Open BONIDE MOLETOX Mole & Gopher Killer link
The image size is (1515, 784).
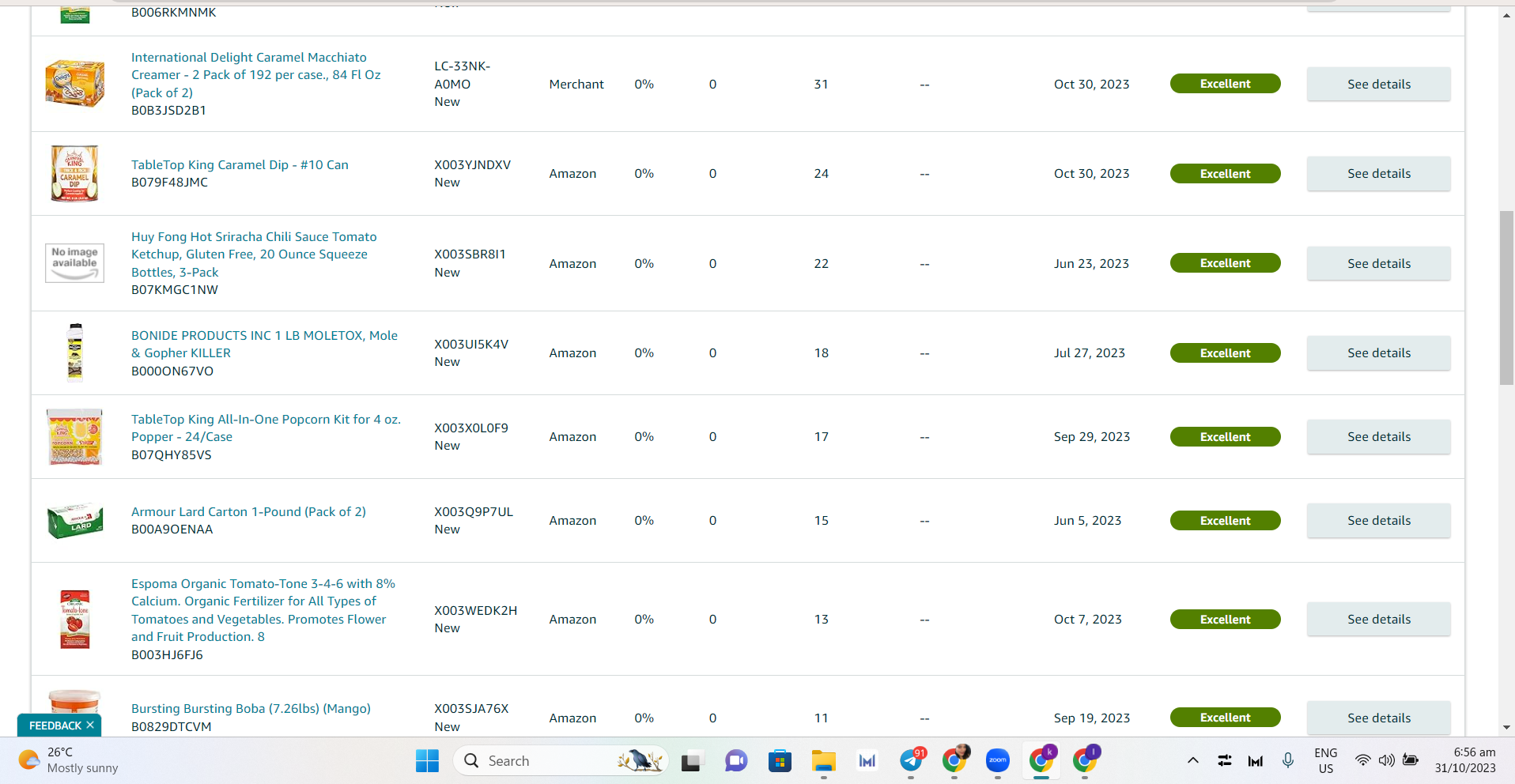click(x=264, y=345)
